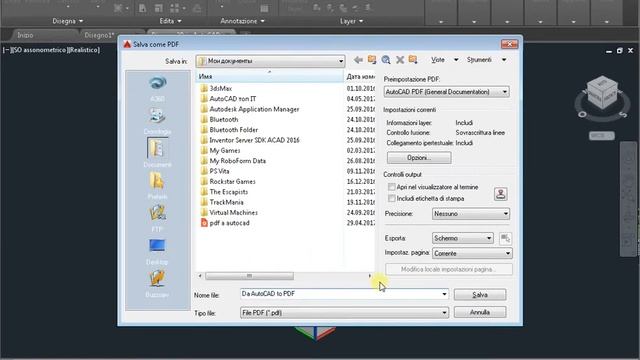Select Inventor Server SDK ACAD 2016 folder
Viewport: 640px width, 360px height.
[x=250, y=140]
